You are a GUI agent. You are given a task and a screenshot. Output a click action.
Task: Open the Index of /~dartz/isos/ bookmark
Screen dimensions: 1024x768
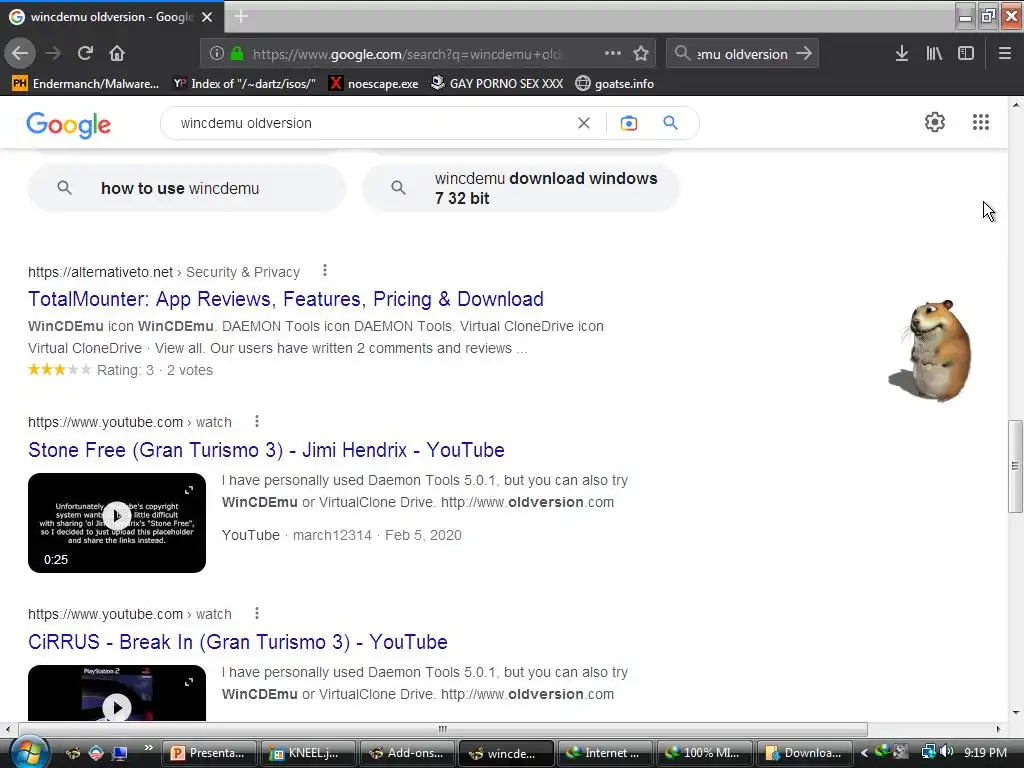point(244,84)
